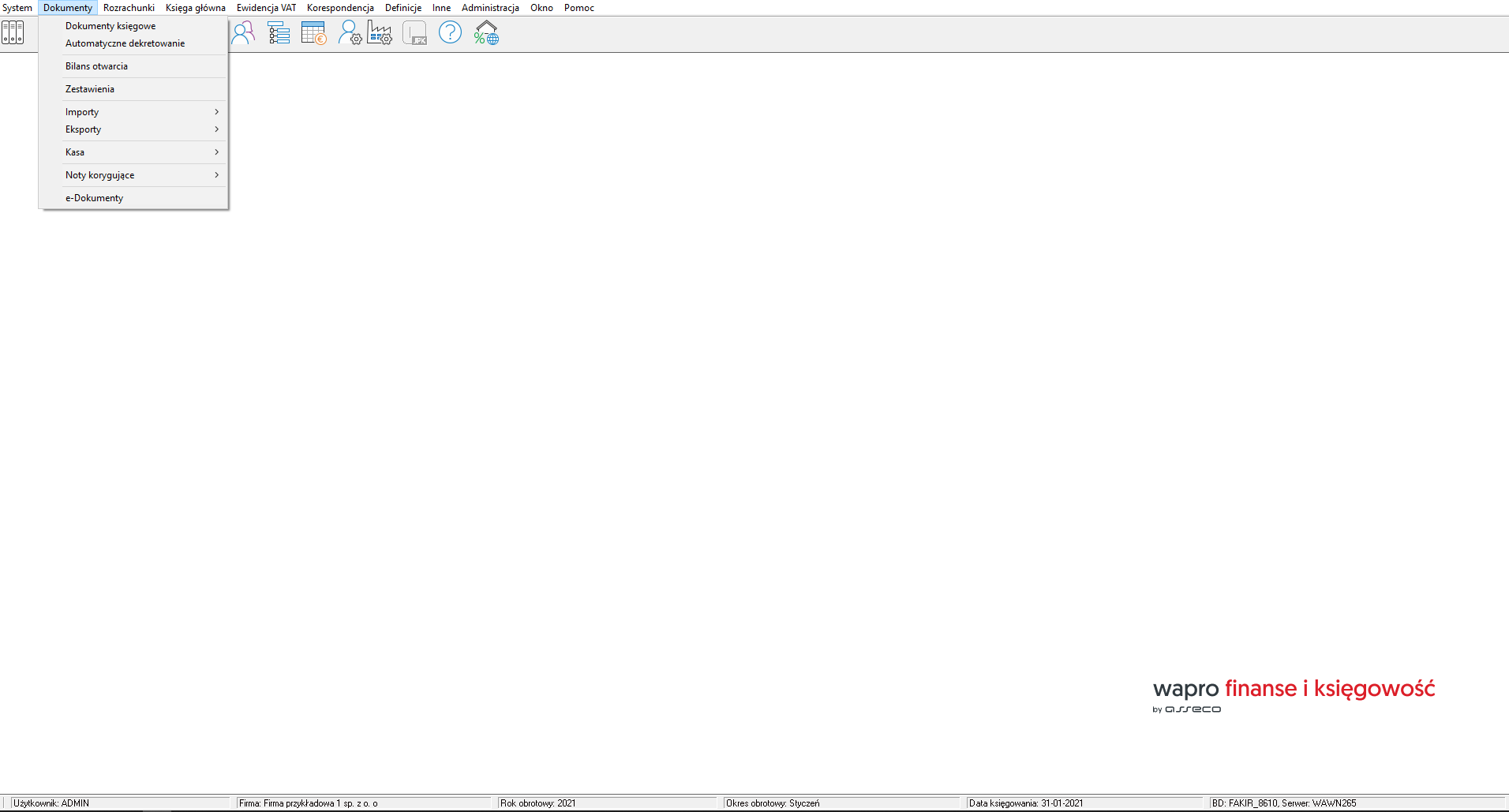This screenshot has height=812, width=1509.
Task: Open the Inne menu
Action: pyautogui.click(x=441, y=8)
